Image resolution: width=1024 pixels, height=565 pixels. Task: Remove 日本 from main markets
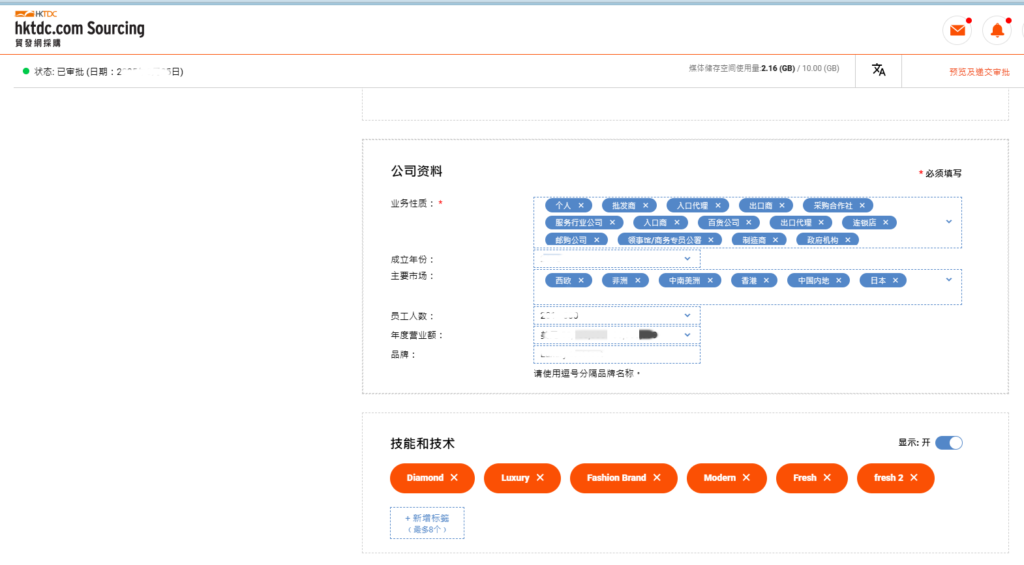[x=895, y=281]
